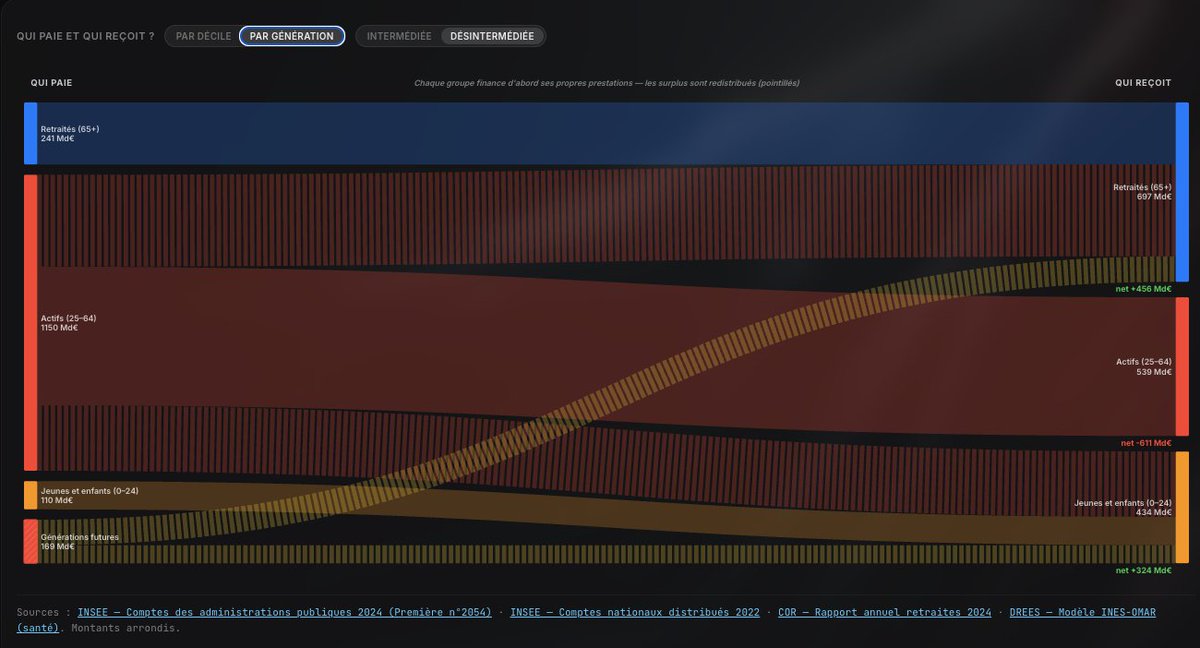Click the hatched Générations futures payer bar
Image resolution: width=1200 pixels, height=648 pixels.
[30, 541]
